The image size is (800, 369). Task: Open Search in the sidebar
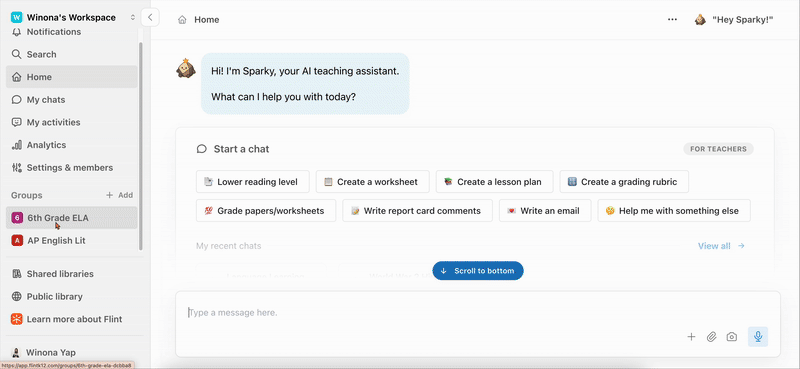click(71, 54)
